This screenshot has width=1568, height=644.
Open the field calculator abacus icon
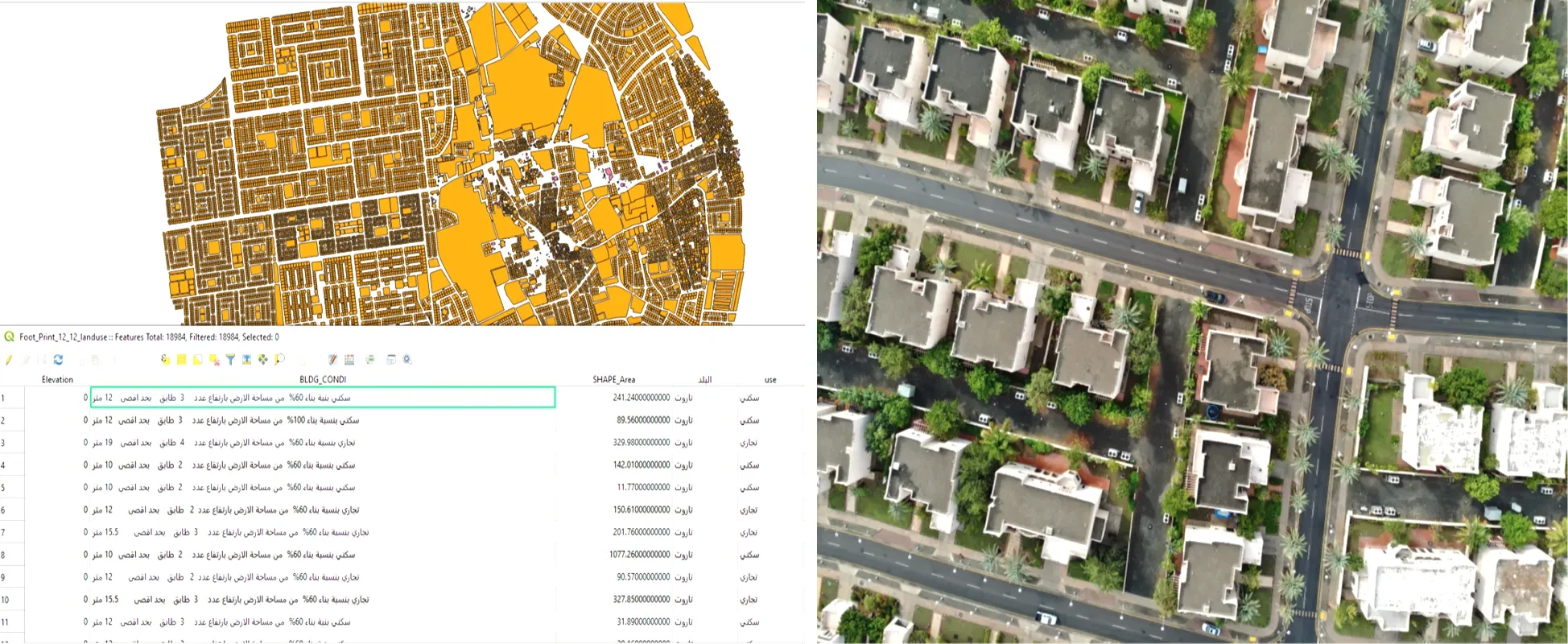349,360
